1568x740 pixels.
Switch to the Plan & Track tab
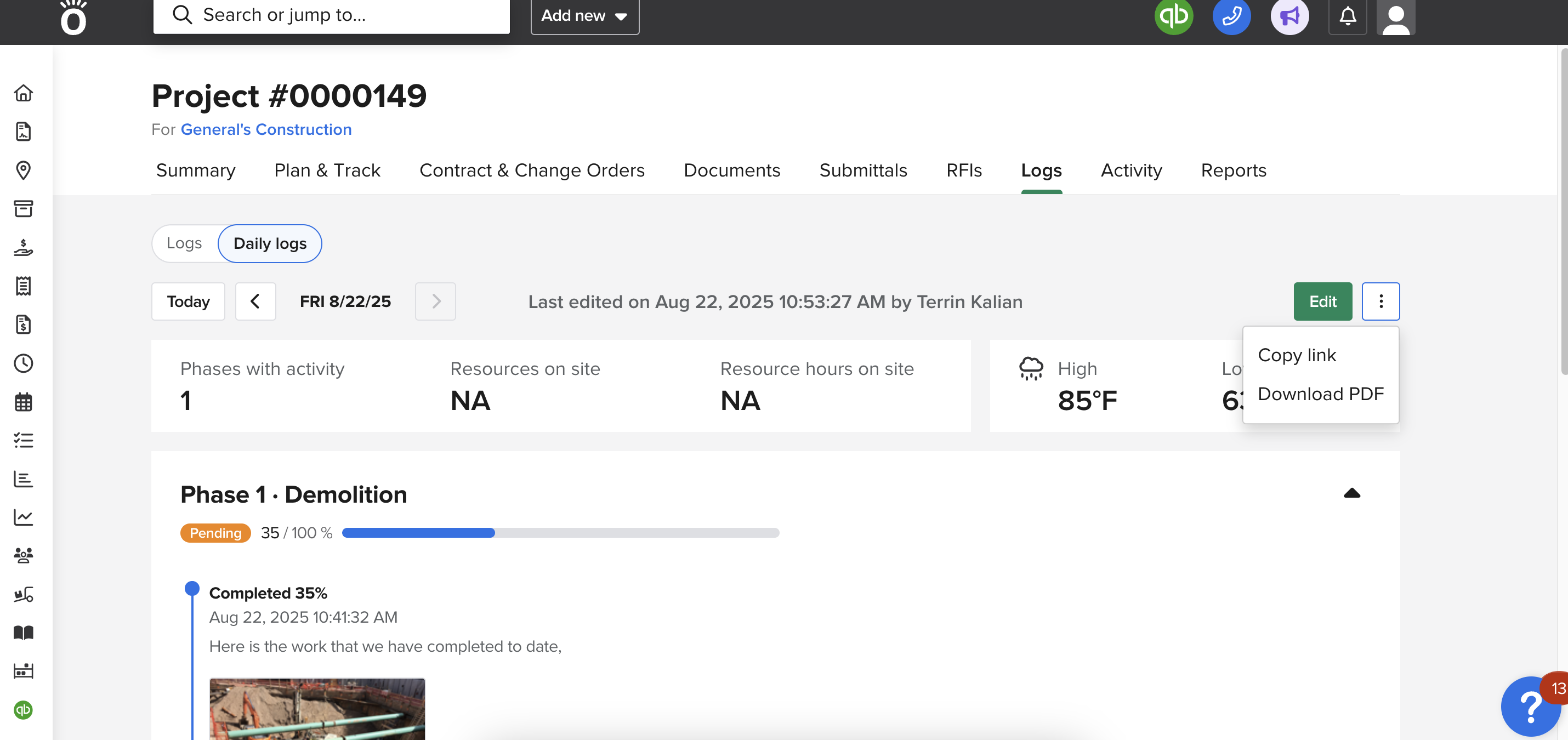point(327,170)
